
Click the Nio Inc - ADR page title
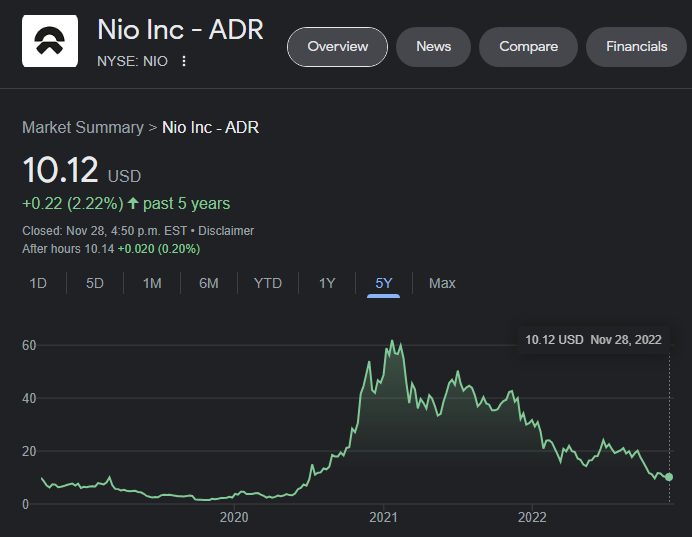click(180, 30)
